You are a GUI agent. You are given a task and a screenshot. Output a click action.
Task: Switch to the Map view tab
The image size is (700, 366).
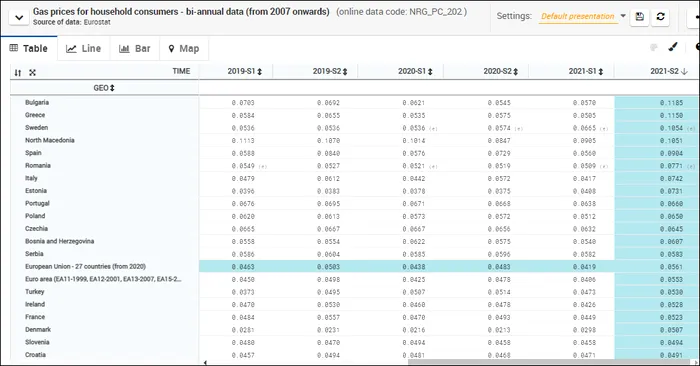click(x=184, y=49)
